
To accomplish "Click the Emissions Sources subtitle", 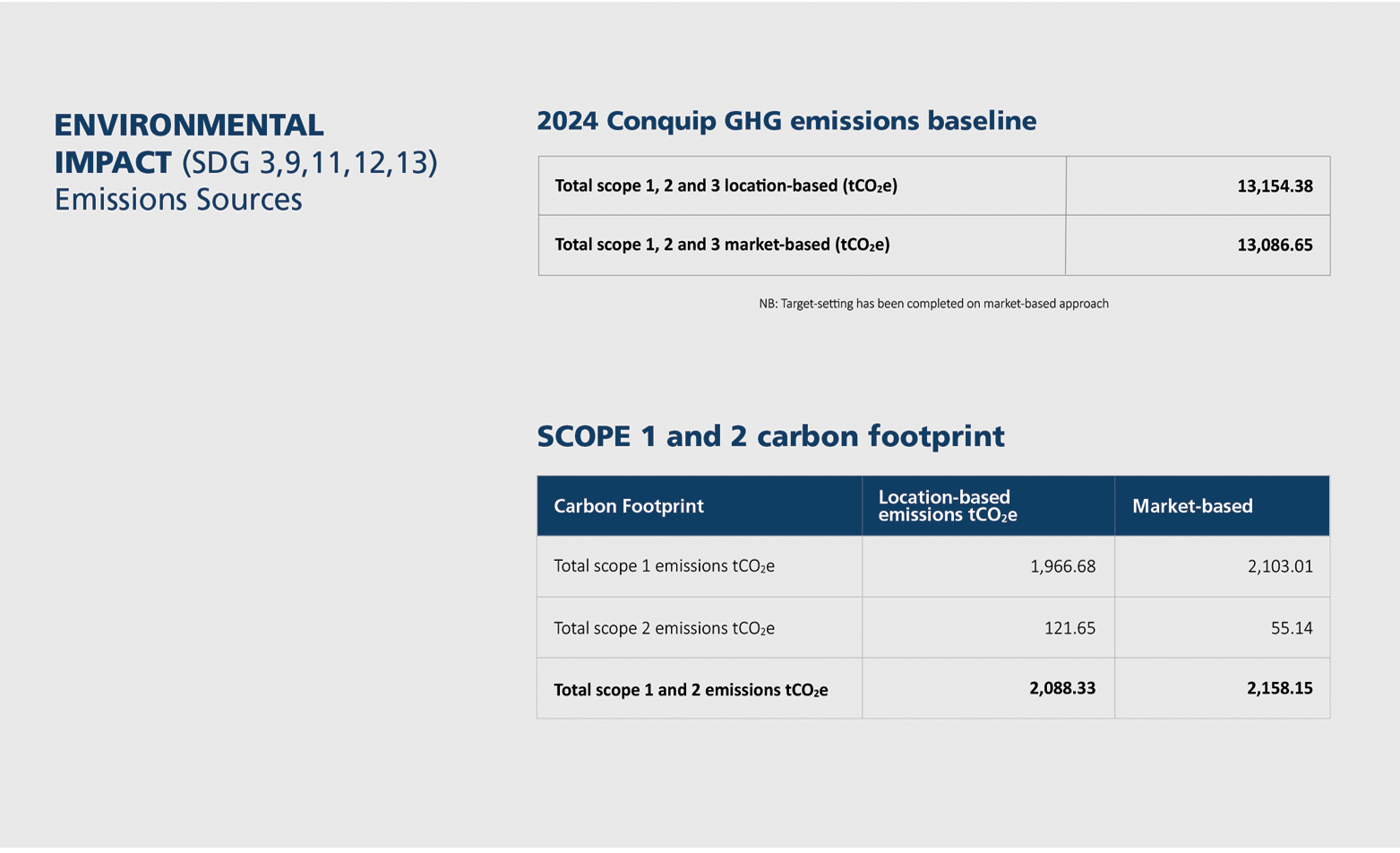I will [x=178, y=199].
